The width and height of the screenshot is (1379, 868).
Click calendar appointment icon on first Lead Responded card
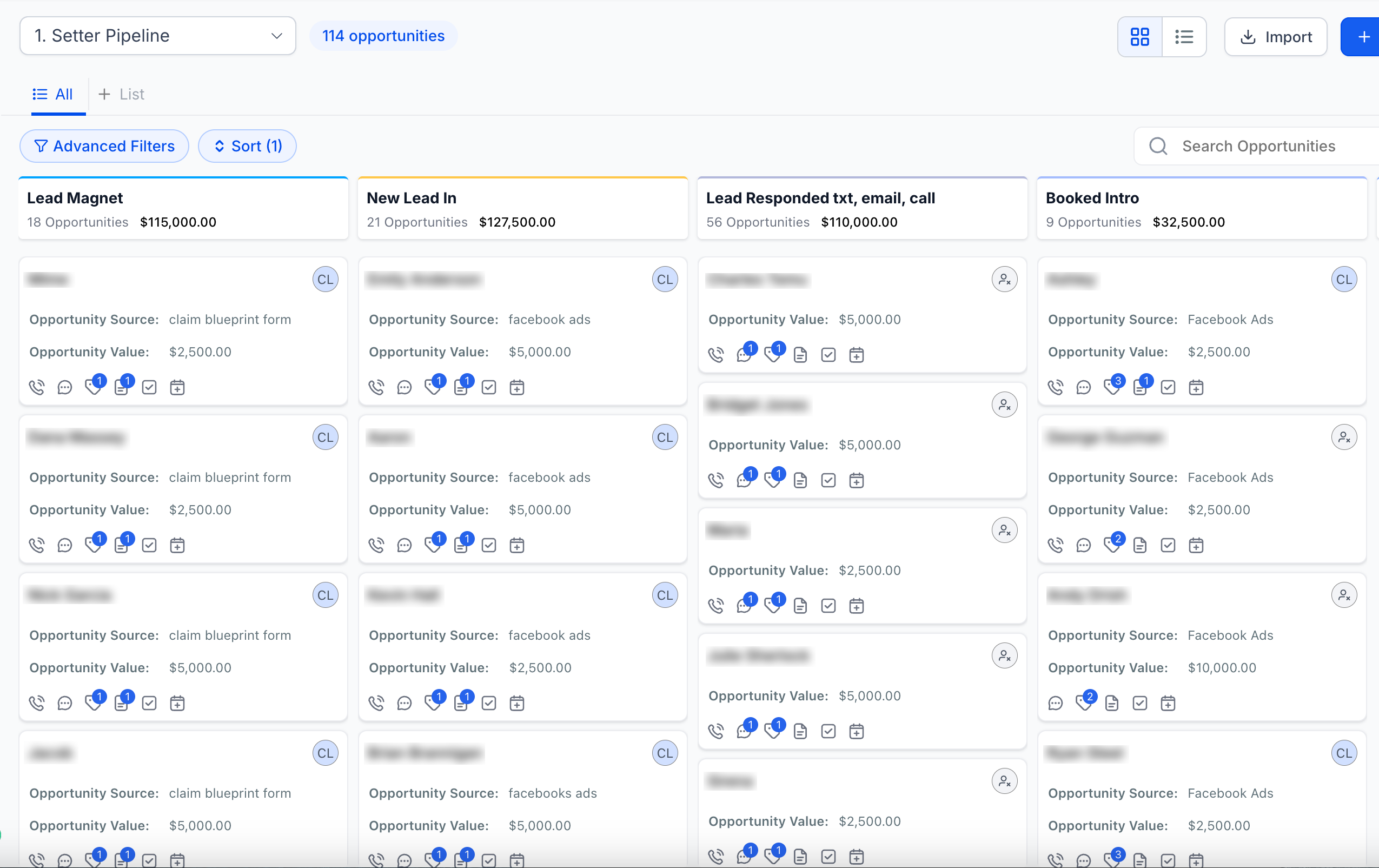pyautogui.click(x=856, y=355)
